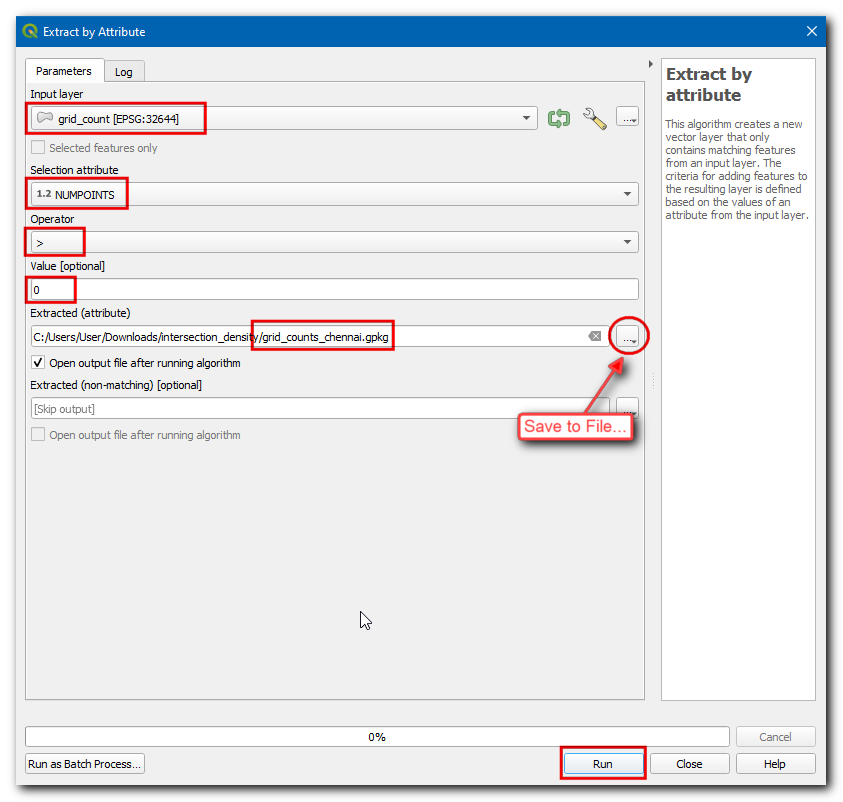Uncheck open output file after running
843x802 pixels.
pyautogui.click(x=38, y=363)
